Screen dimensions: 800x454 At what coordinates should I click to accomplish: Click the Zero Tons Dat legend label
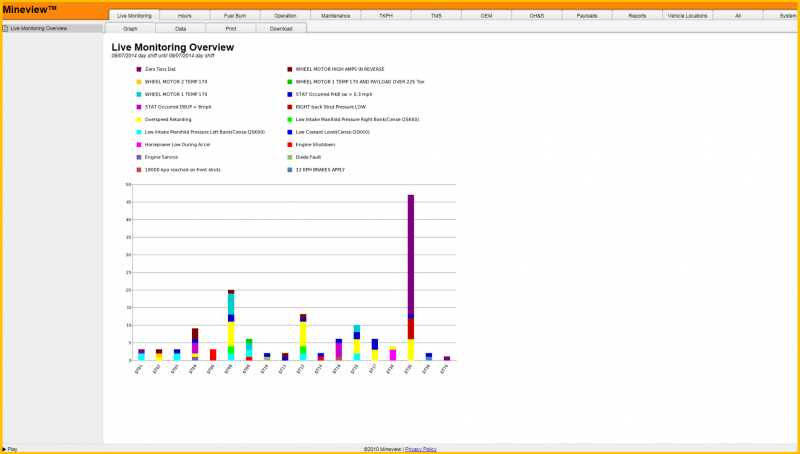(x=160, y=69)
